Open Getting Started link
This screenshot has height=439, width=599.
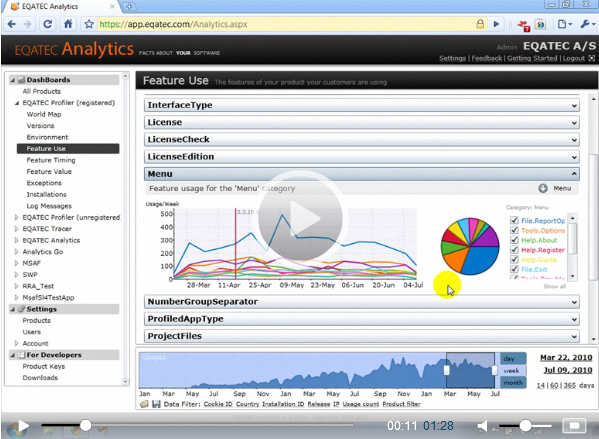[532, 58]
